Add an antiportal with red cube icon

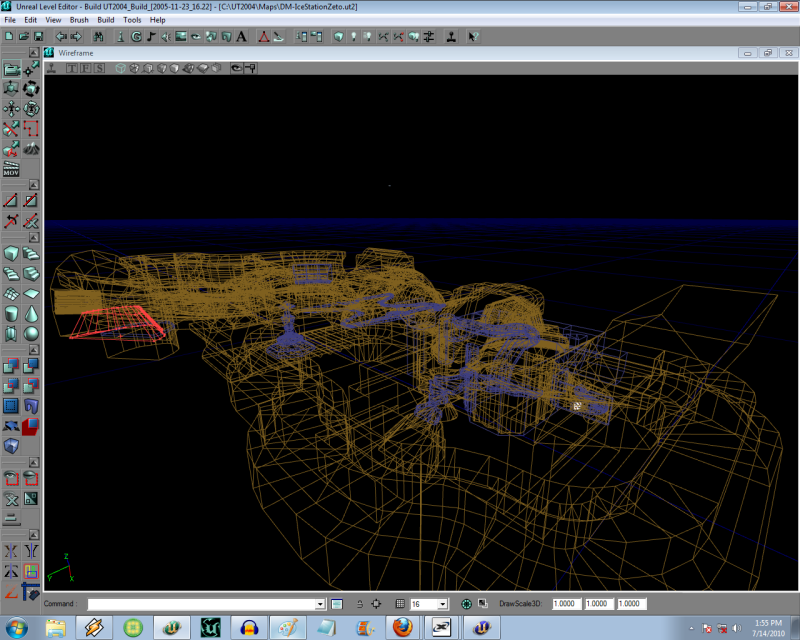point(31,426)
